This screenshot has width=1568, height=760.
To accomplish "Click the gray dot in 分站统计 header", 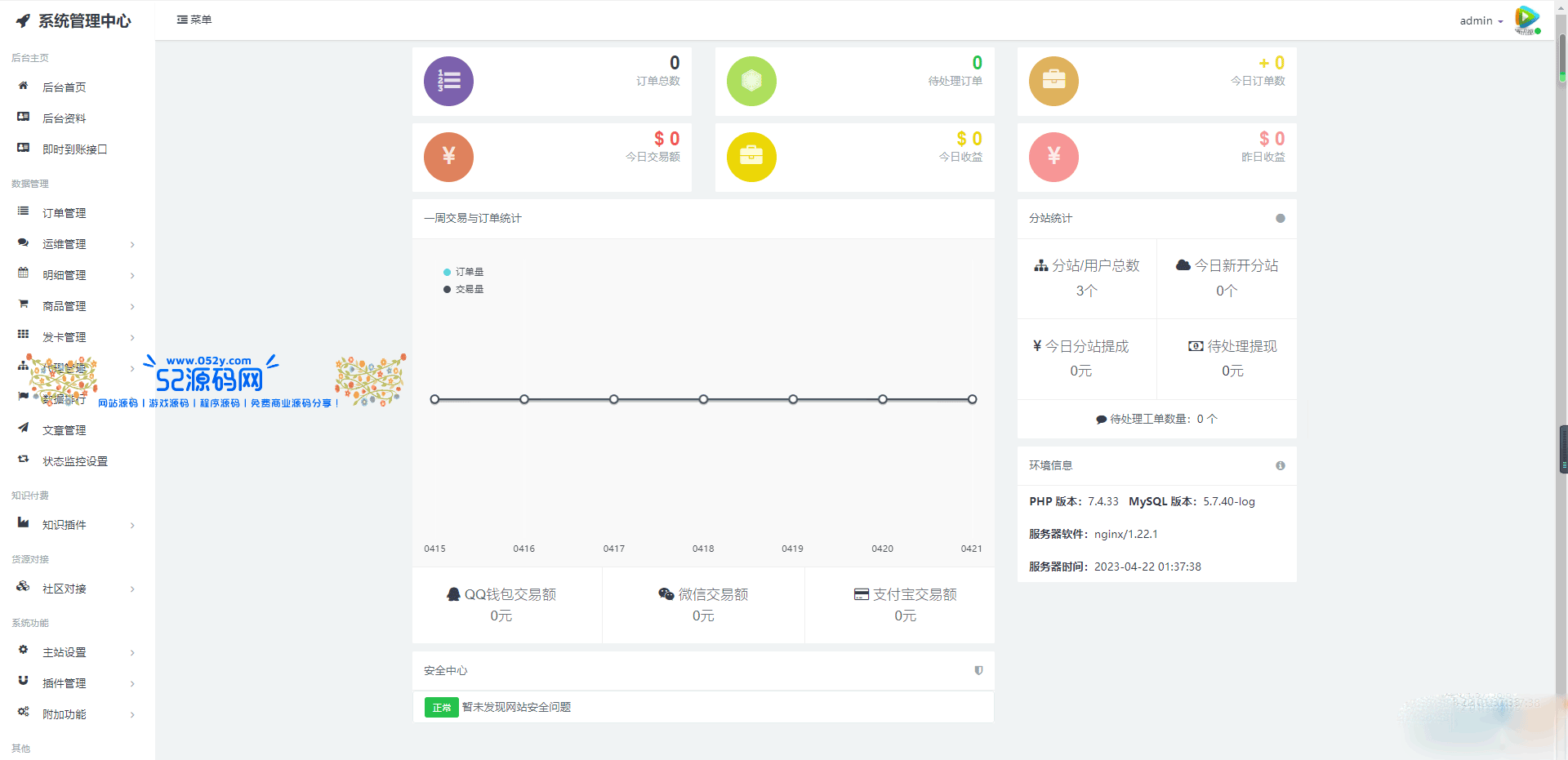I will pos(1280,218).
